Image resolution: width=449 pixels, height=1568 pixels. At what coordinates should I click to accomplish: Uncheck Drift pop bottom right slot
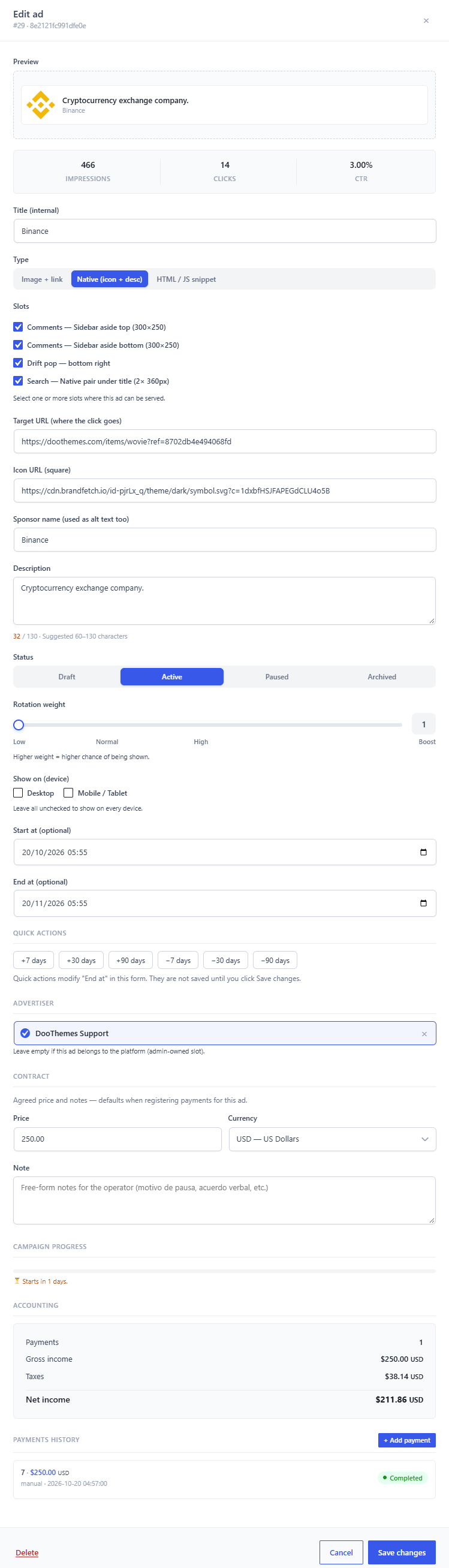(x=18, y=363)
